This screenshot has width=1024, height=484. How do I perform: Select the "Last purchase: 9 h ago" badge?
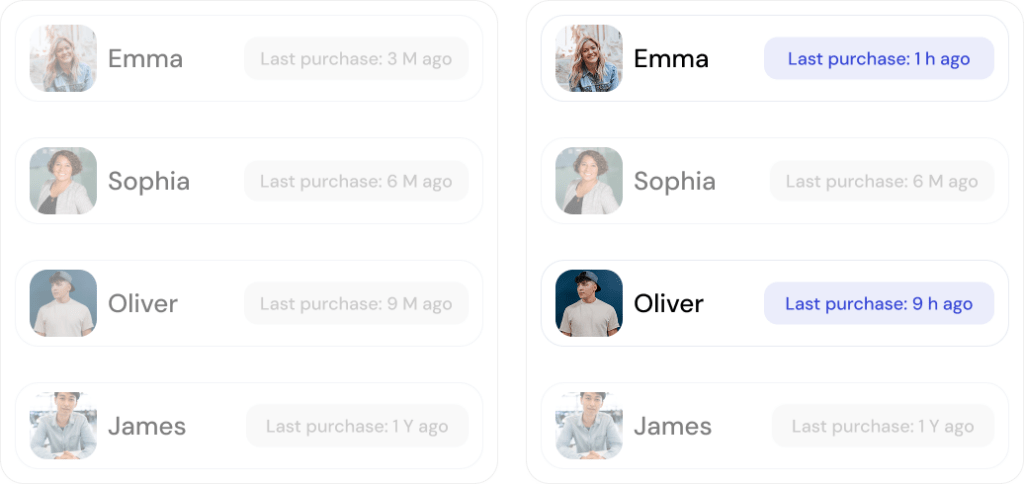coord(878,304)
